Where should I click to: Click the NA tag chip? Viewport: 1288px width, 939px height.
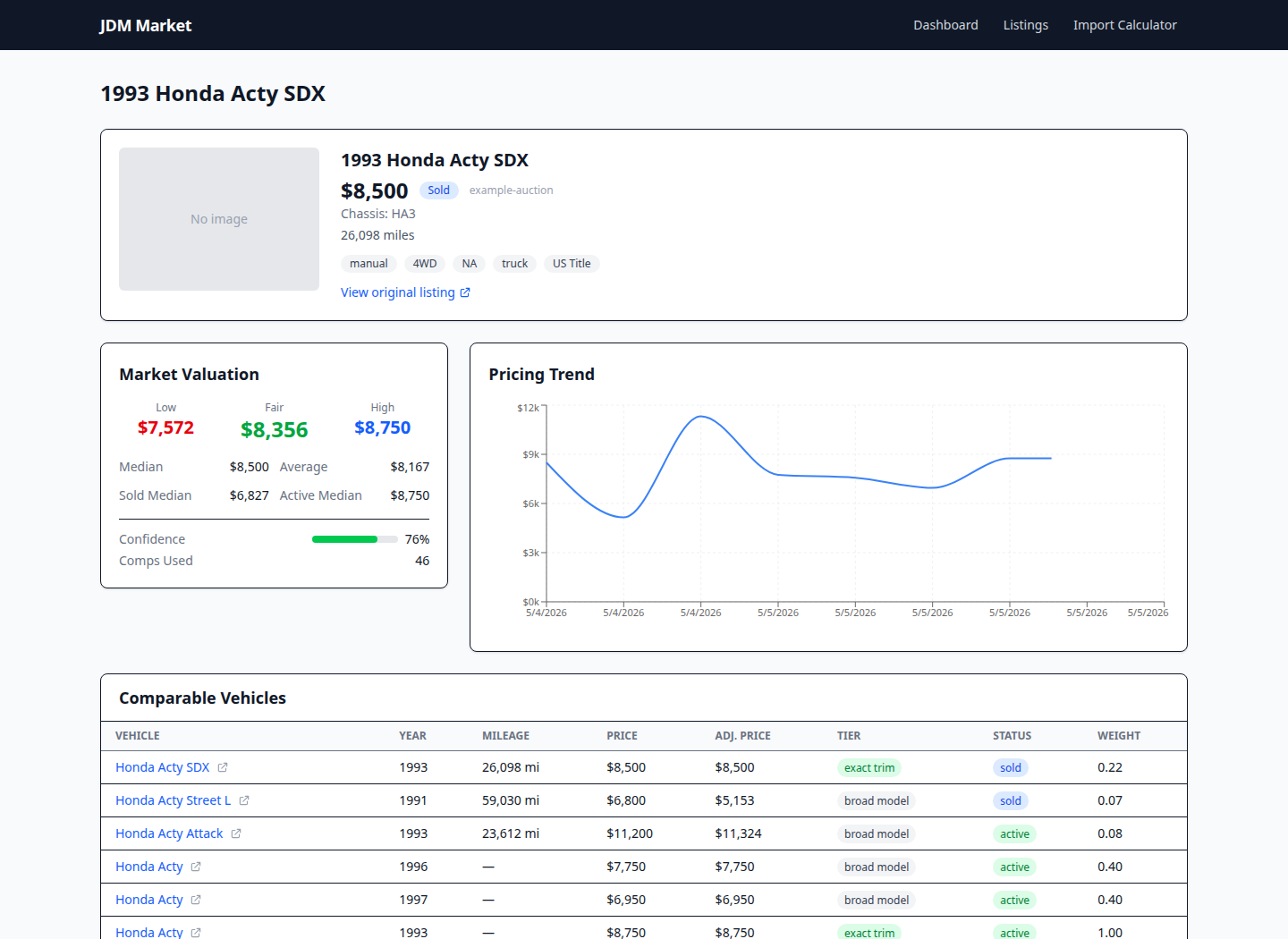[x=470, y=264]
